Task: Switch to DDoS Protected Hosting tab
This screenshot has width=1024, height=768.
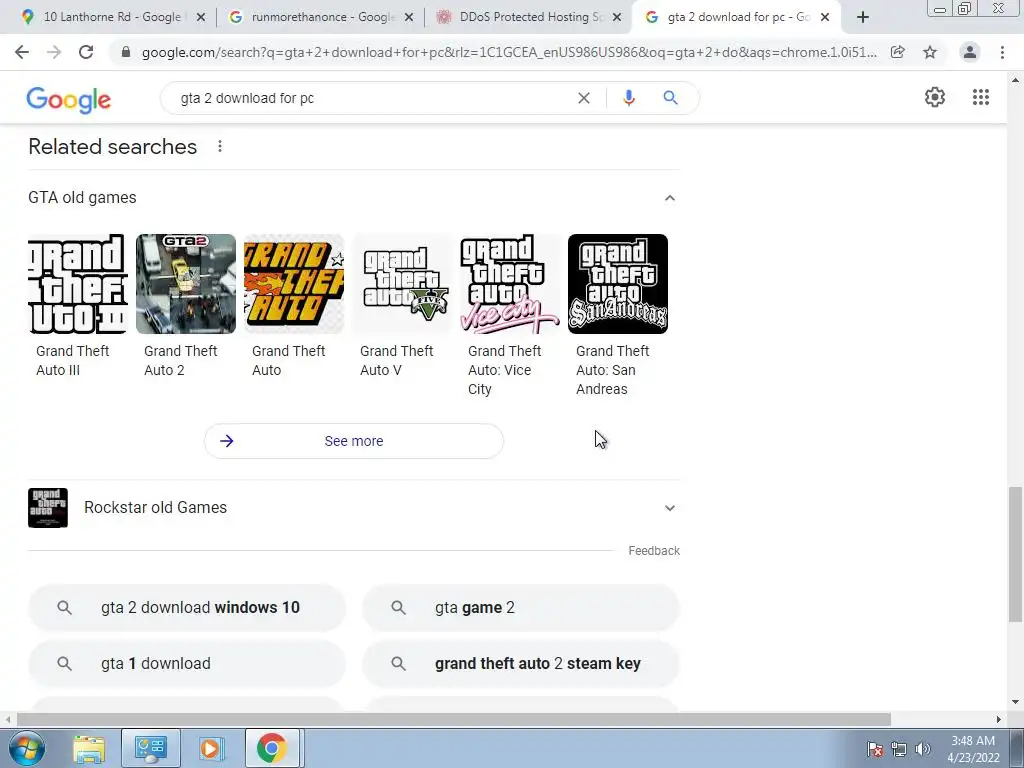Action: click(x=530, y=17)
